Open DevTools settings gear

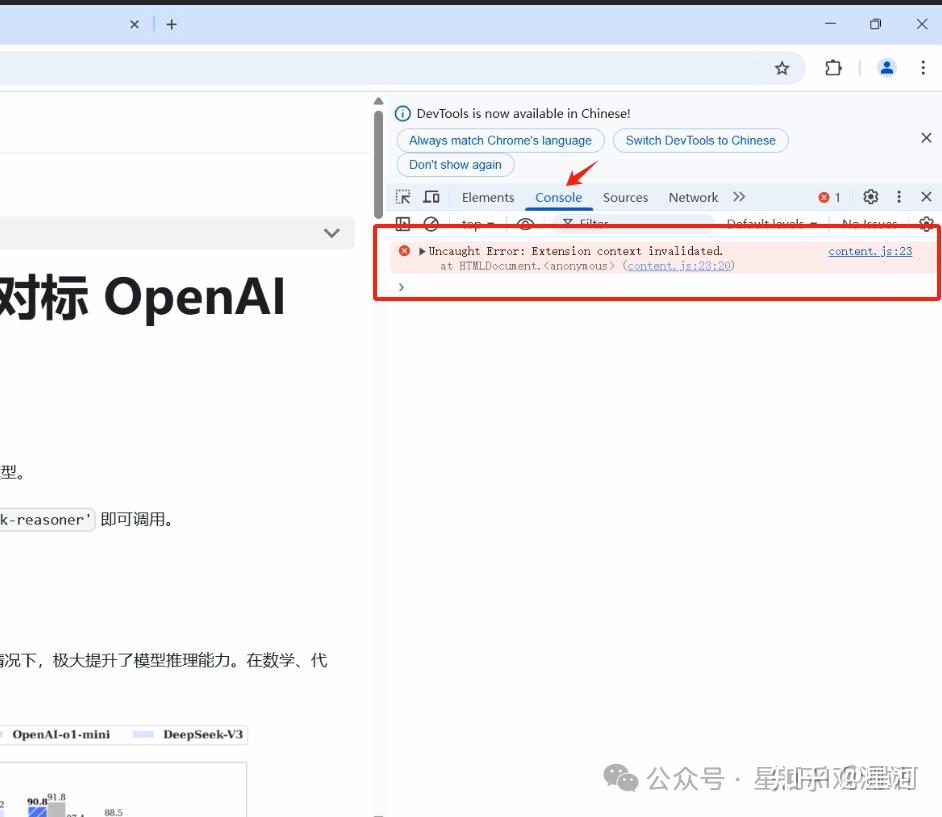[871, 197]
